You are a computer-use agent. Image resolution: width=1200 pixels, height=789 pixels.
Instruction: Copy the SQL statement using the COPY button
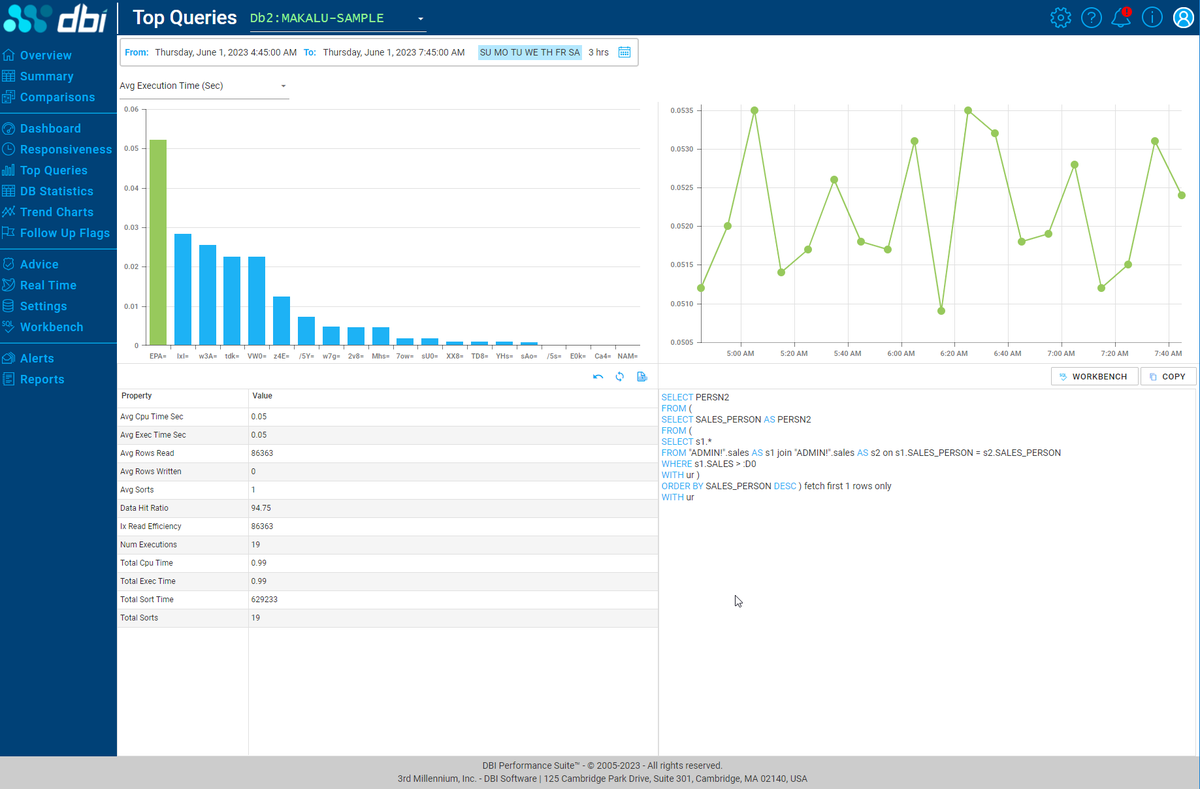point(1168,376)
